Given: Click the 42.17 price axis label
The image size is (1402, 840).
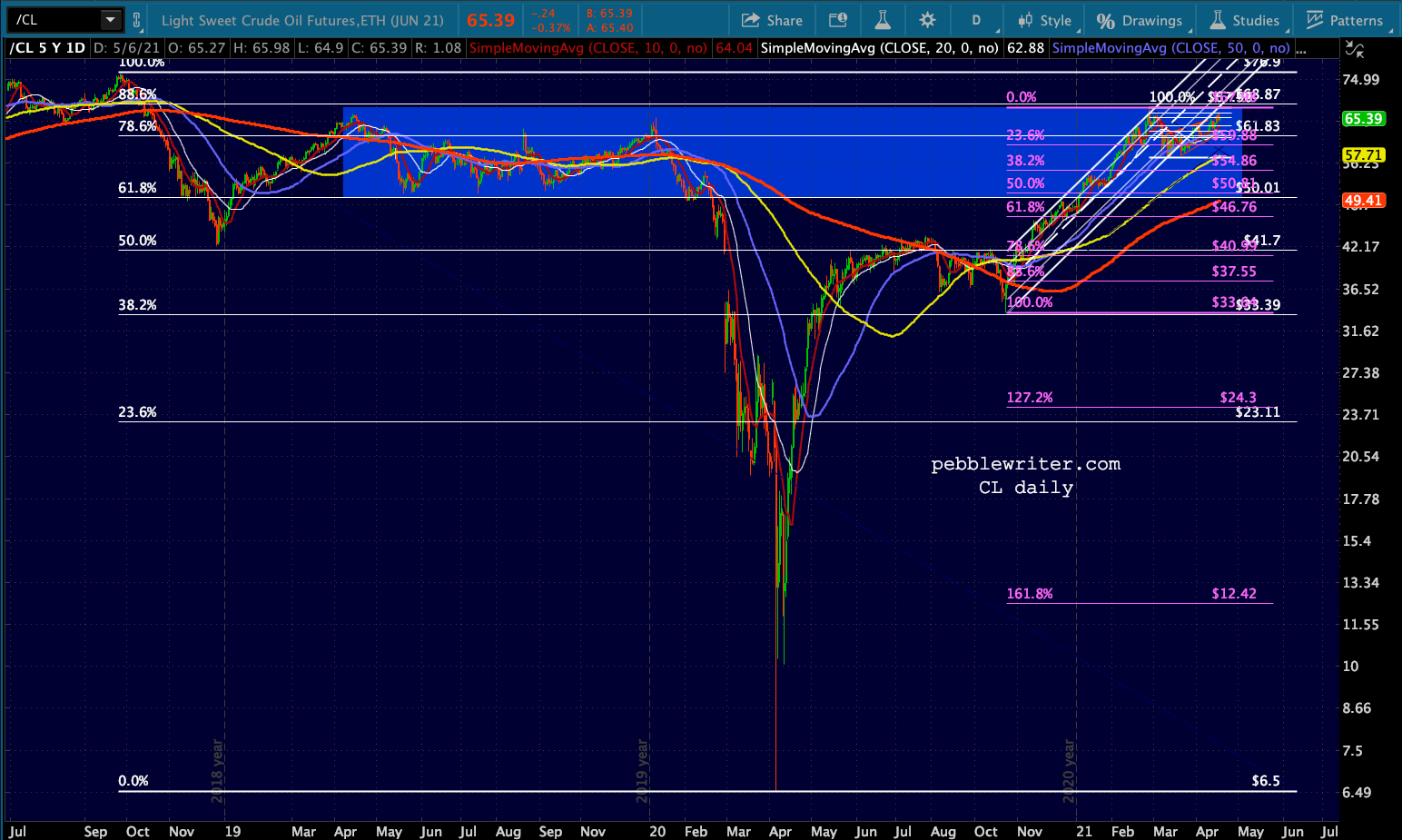Looking at the screenshot, I should [x=1361, y=247].
